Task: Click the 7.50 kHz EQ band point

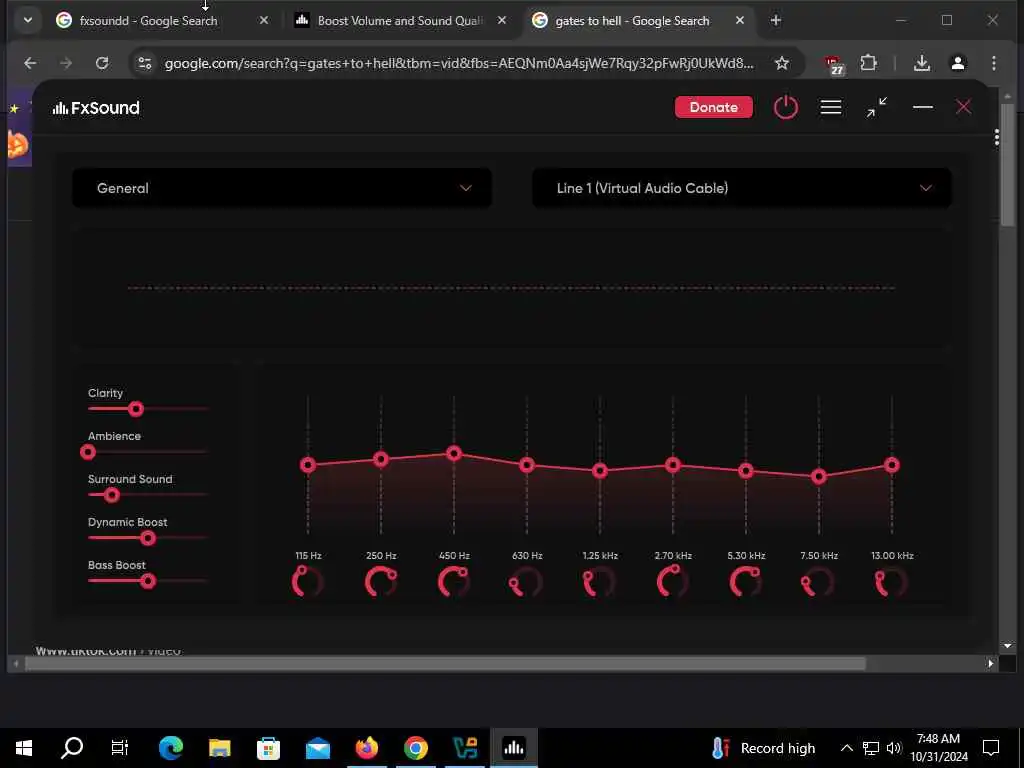Action: coord(819,477)
